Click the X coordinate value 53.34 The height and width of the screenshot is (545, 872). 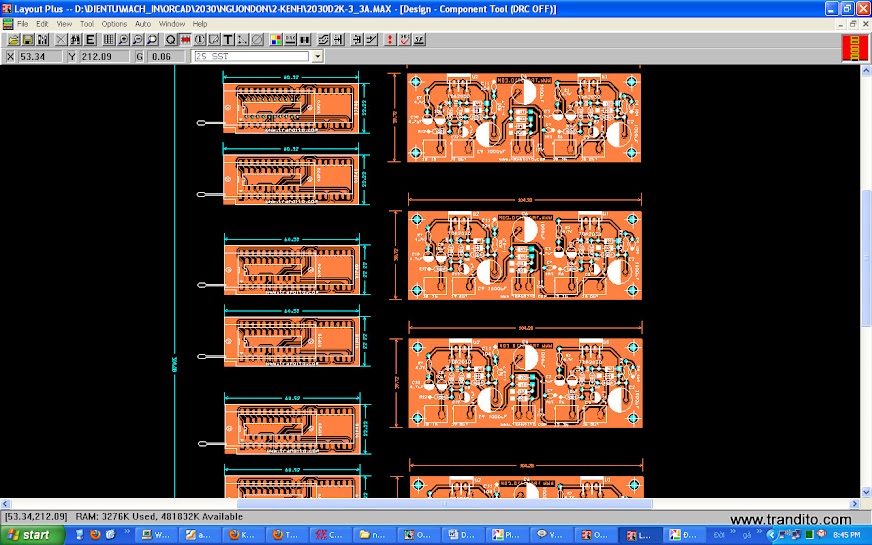40,56
